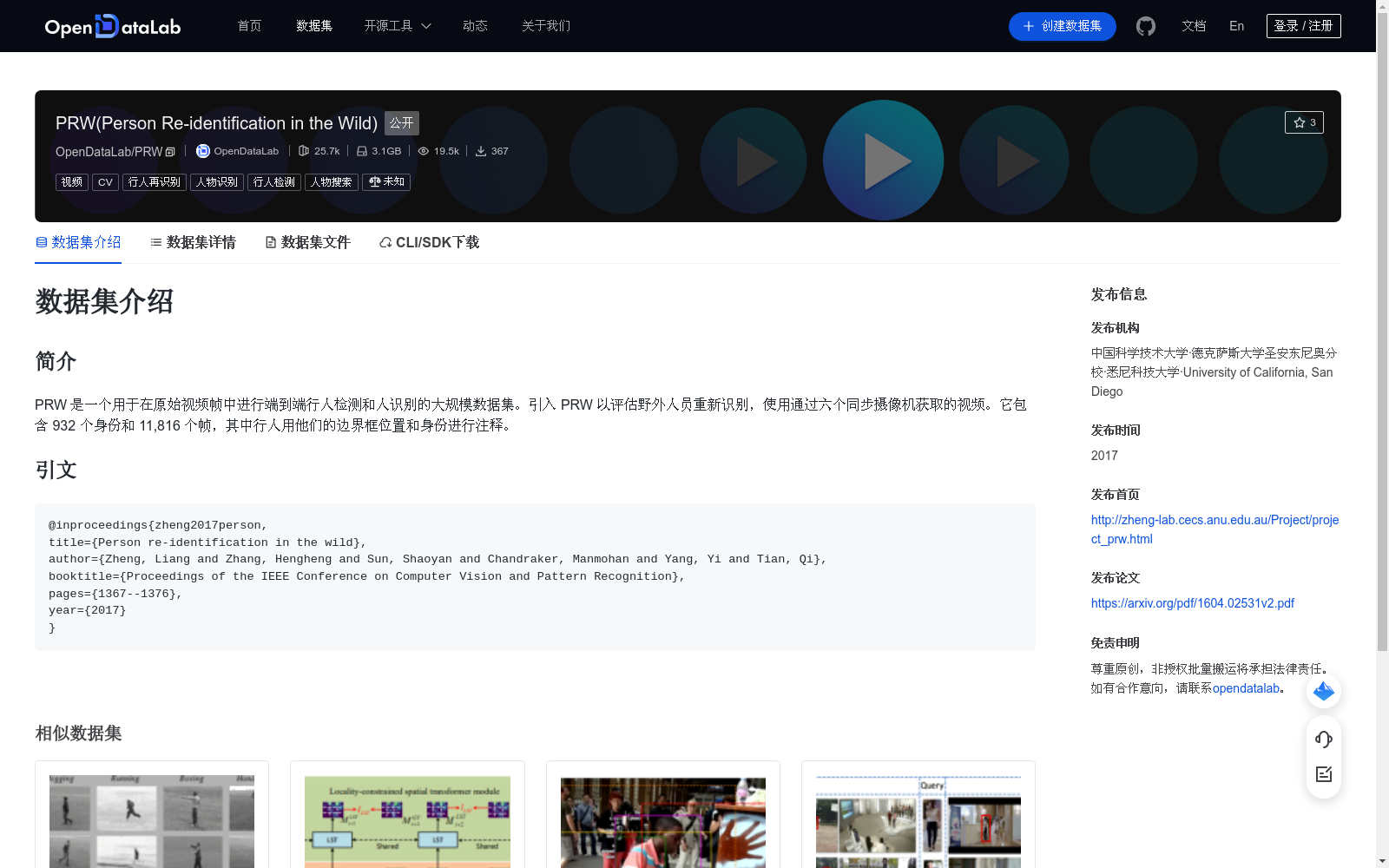1389x868 pixels.
Task: Click the 登录 / 注册 button
Action: click(x=1304, y=26)
